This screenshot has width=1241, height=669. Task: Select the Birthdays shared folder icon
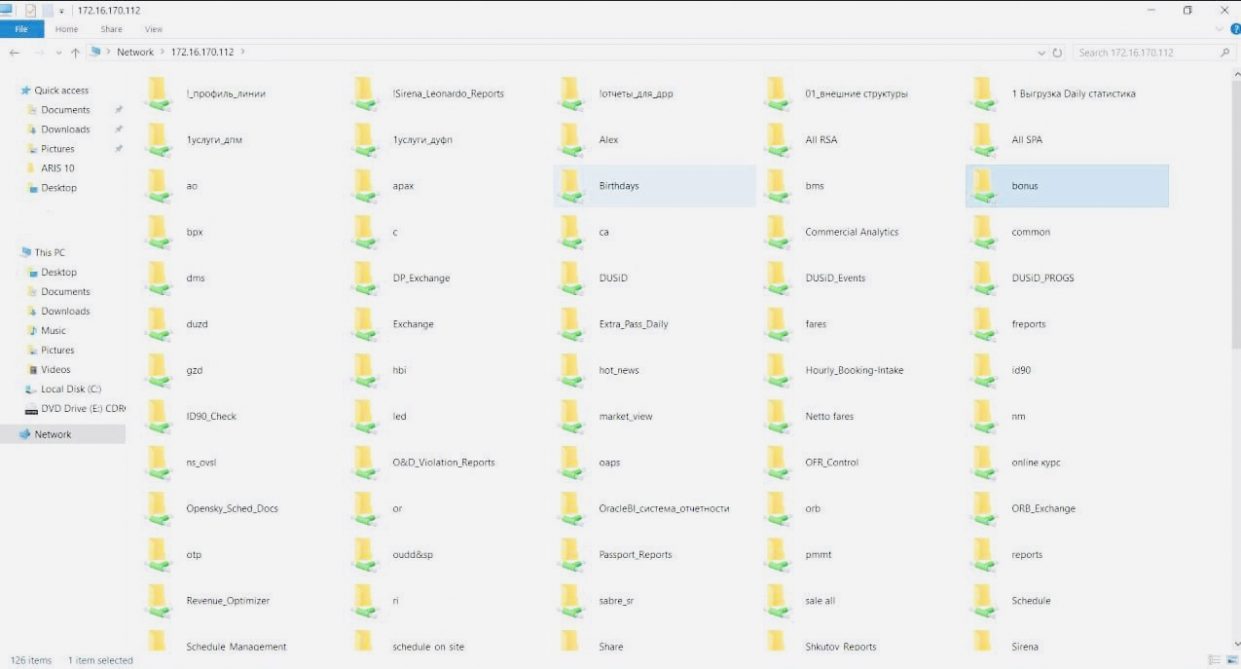click(571, 186)
